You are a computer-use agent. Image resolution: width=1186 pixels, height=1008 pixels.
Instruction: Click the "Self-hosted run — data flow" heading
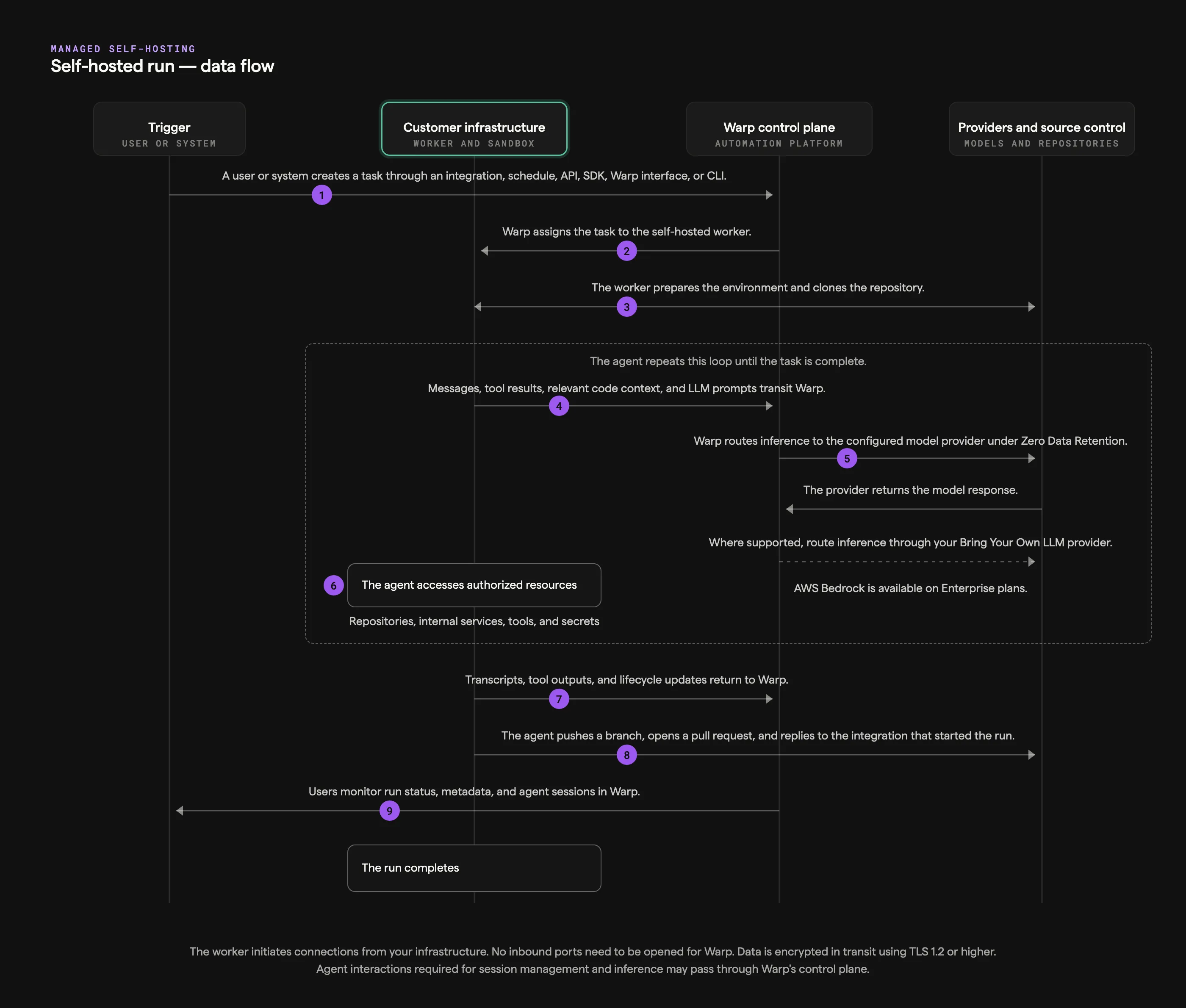[x=162, y=66]
